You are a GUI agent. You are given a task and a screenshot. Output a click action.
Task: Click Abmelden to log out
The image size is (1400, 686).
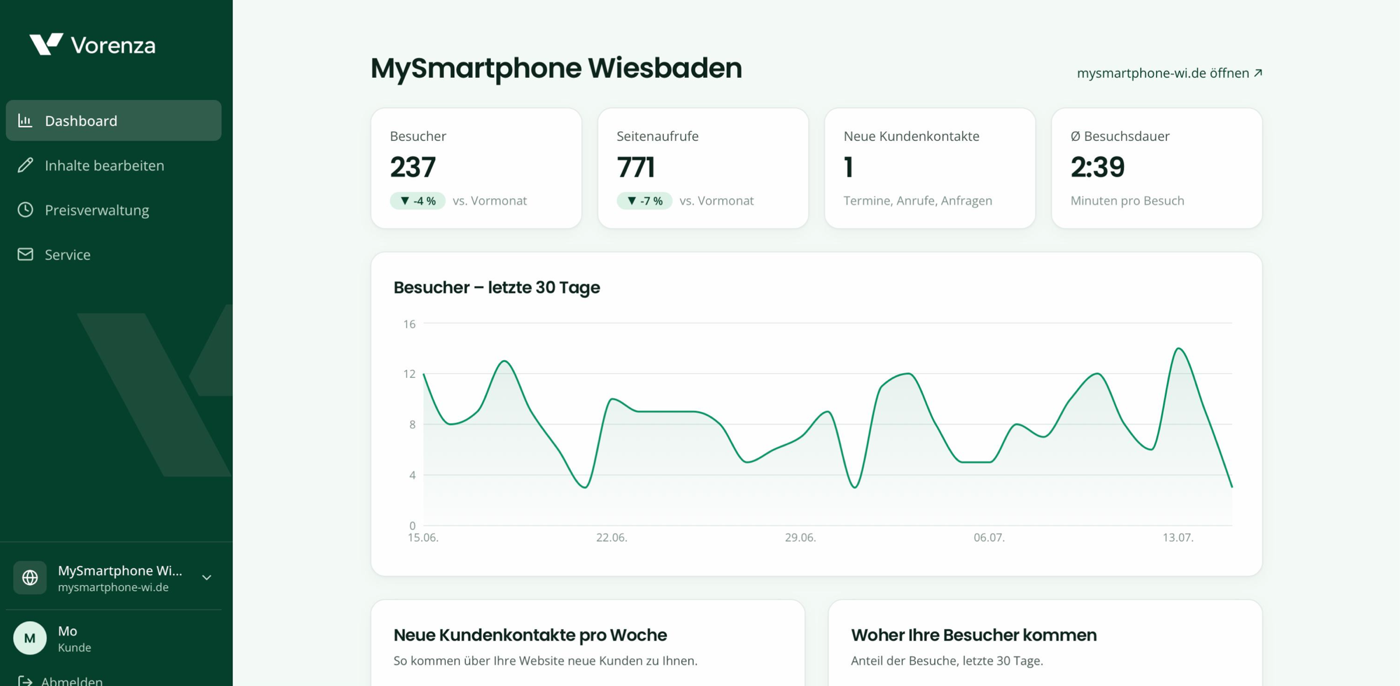point(72,682)
